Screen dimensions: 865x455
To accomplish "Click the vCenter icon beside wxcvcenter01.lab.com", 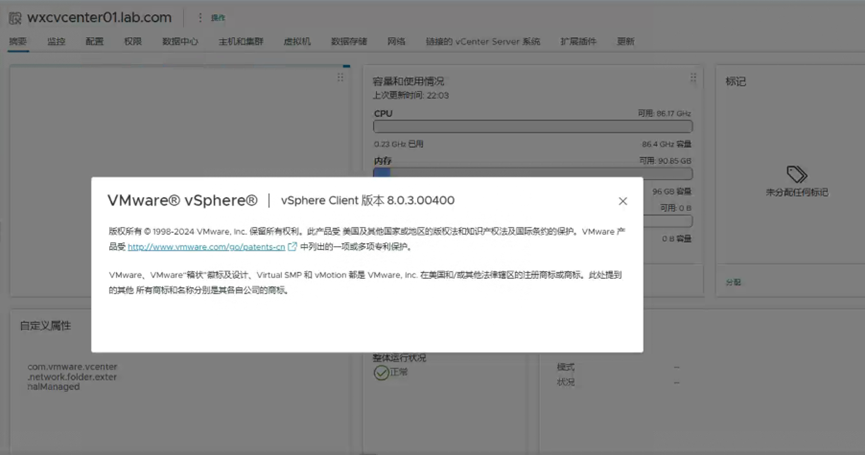I will coord(15,18).
